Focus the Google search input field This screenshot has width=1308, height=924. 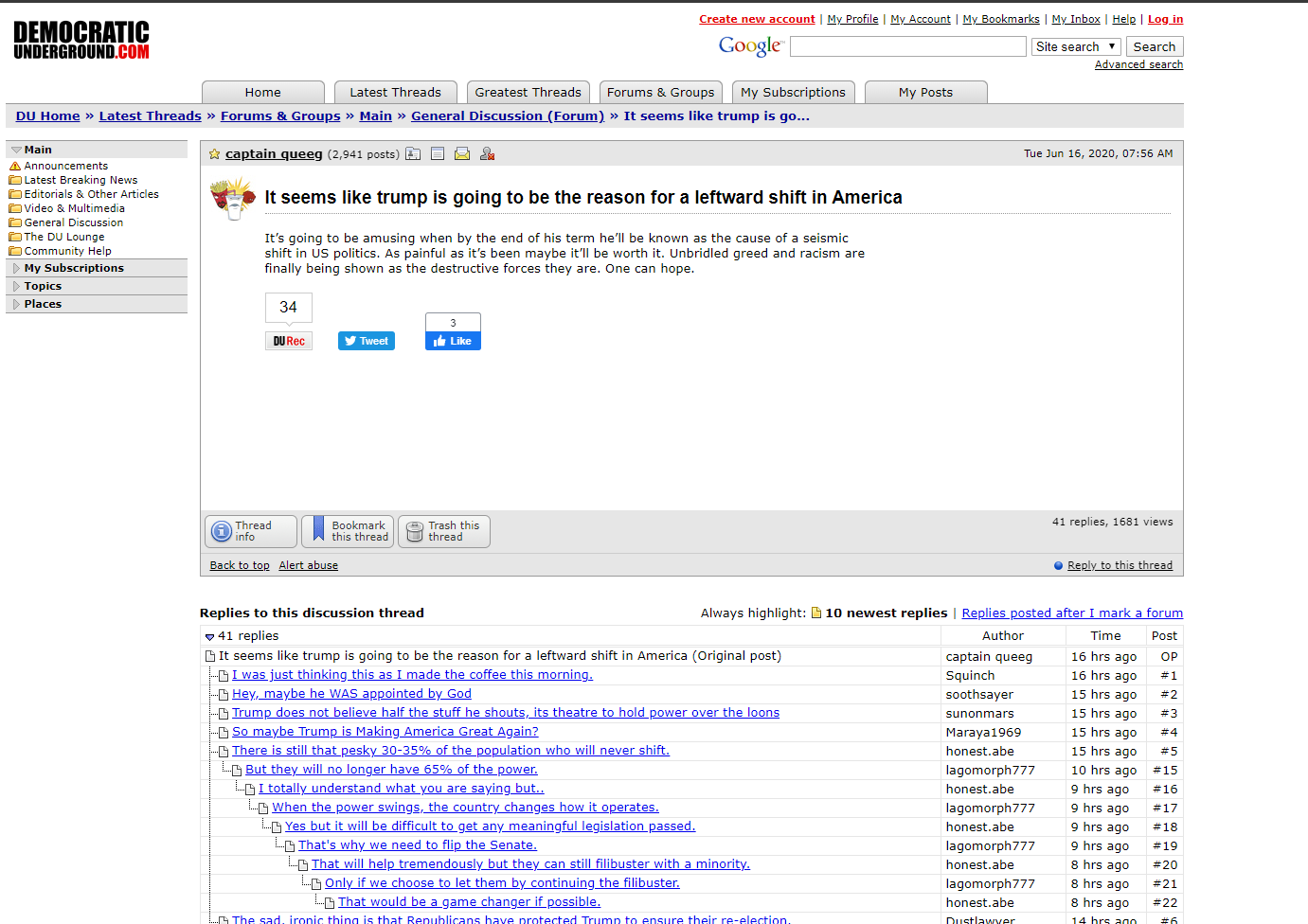(908, 46)
